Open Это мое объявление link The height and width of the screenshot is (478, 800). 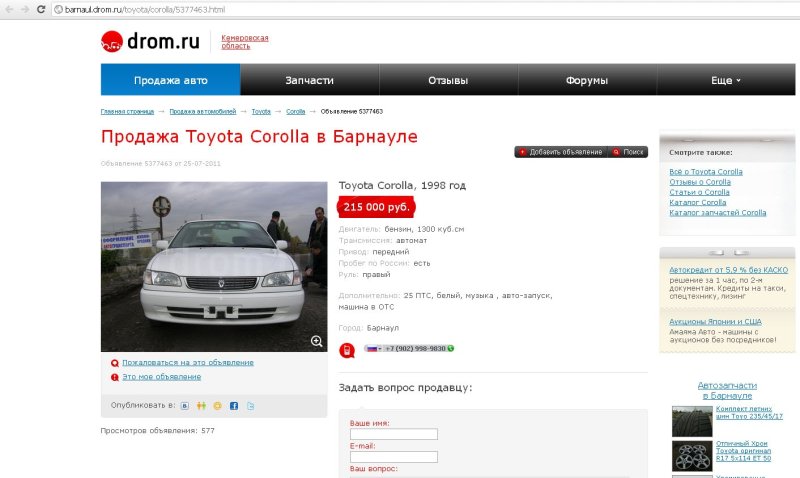(x=161, y=376)
